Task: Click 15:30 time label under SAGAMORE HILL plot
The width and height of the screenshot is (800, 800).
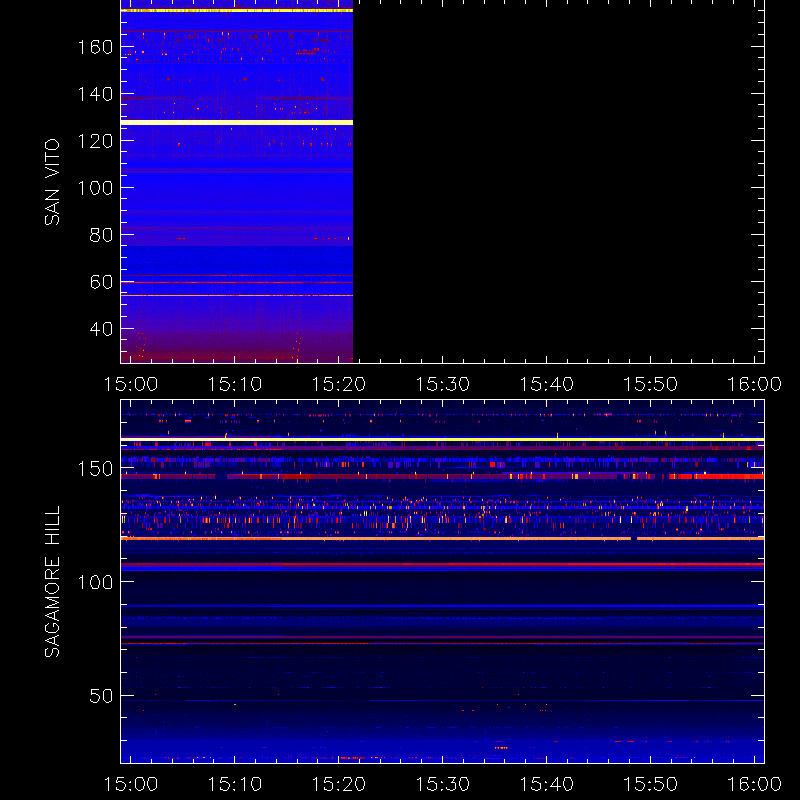Action: pyautogui.click(x=442, y=784)
